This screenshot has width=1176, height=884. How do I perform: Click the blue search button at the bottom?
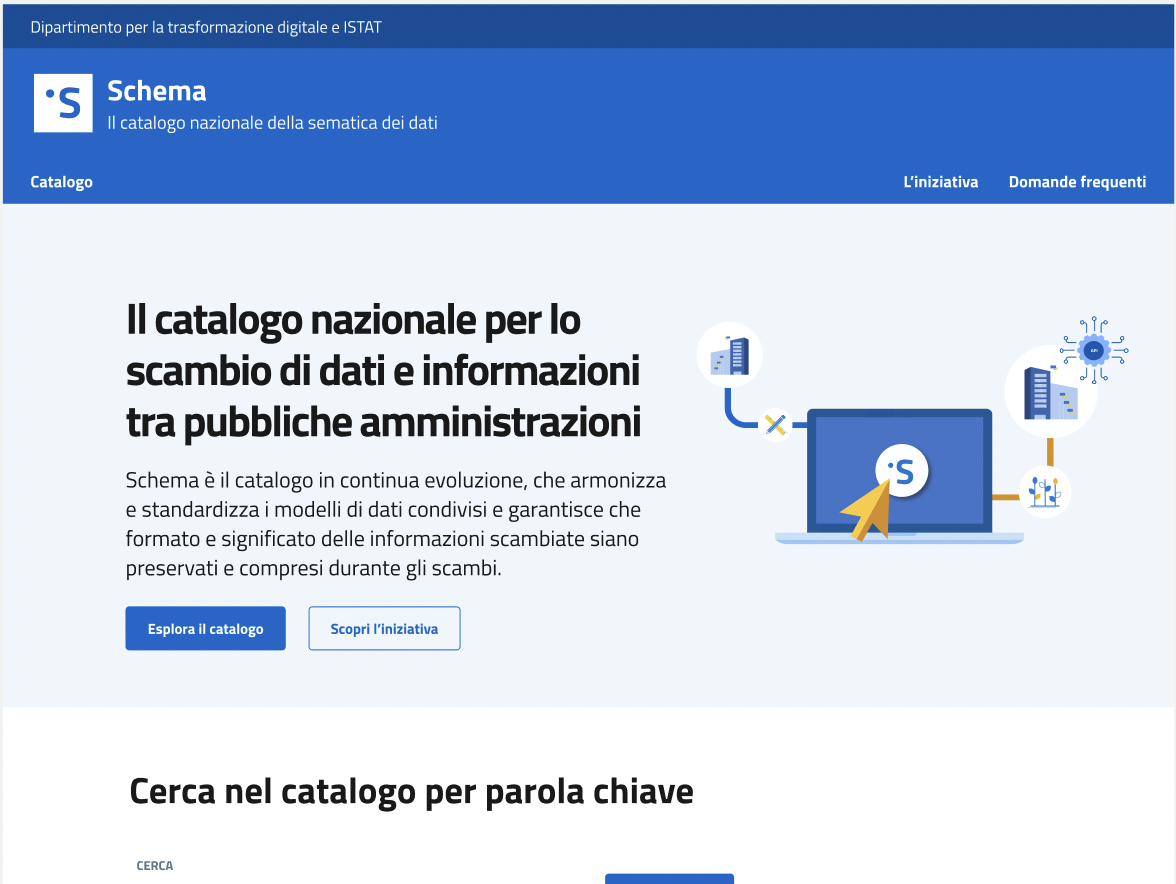tap(669, 880)
